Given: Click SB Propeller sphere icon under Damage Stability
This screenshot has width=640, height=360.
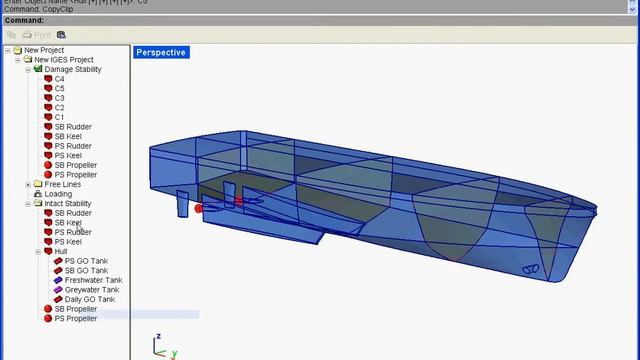Looking at the screenshot, I should [x=48, y=165].
